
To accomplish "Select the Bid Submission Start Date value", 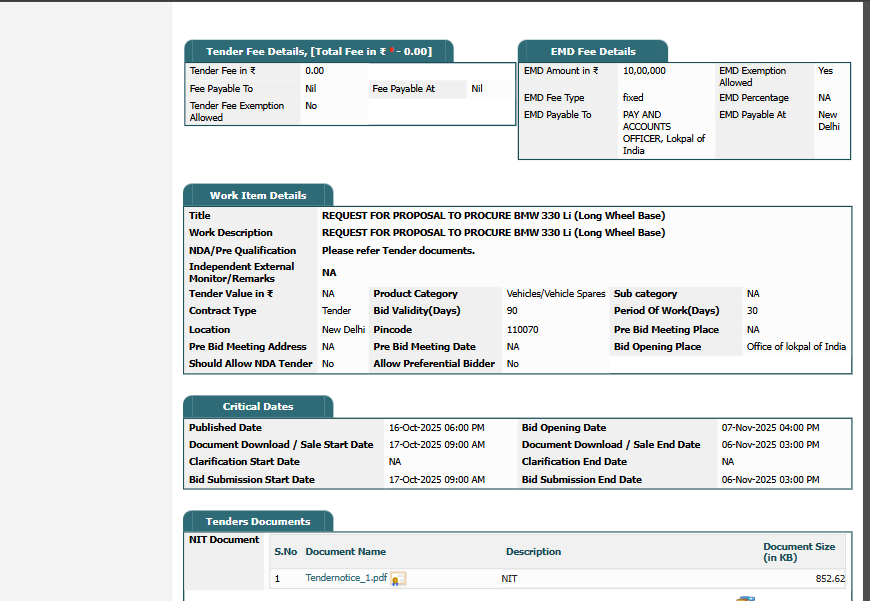I will 437,479.
